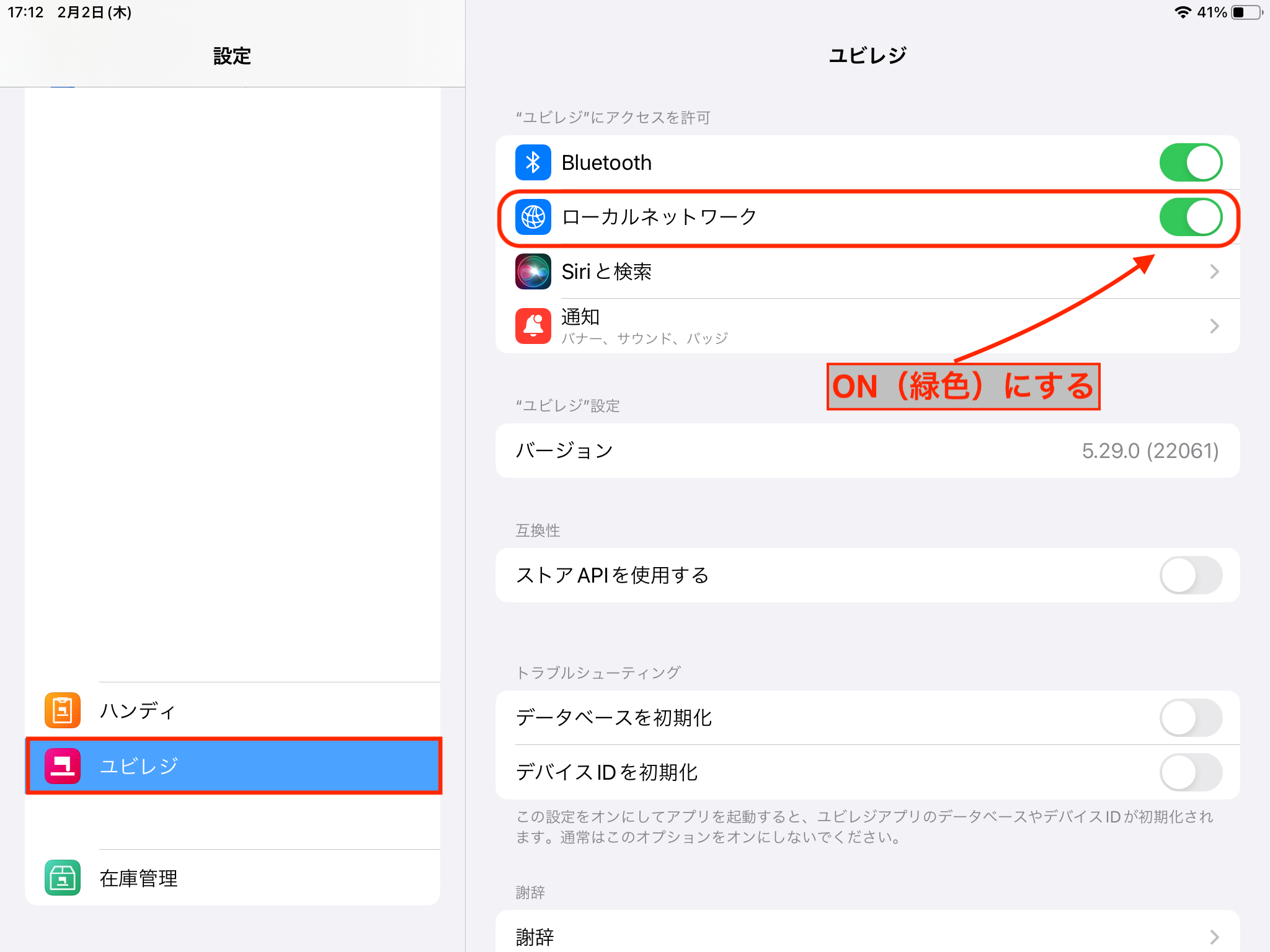Tap the Wi-Fi status icon
Screen dimensions: 1270x952
tap(1183, 12)
